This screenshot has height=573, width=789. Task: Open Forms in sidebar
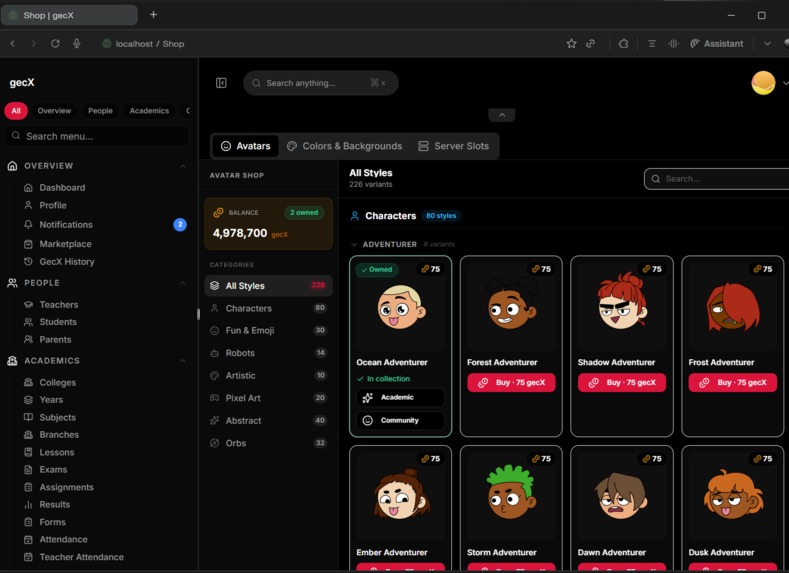52,522
